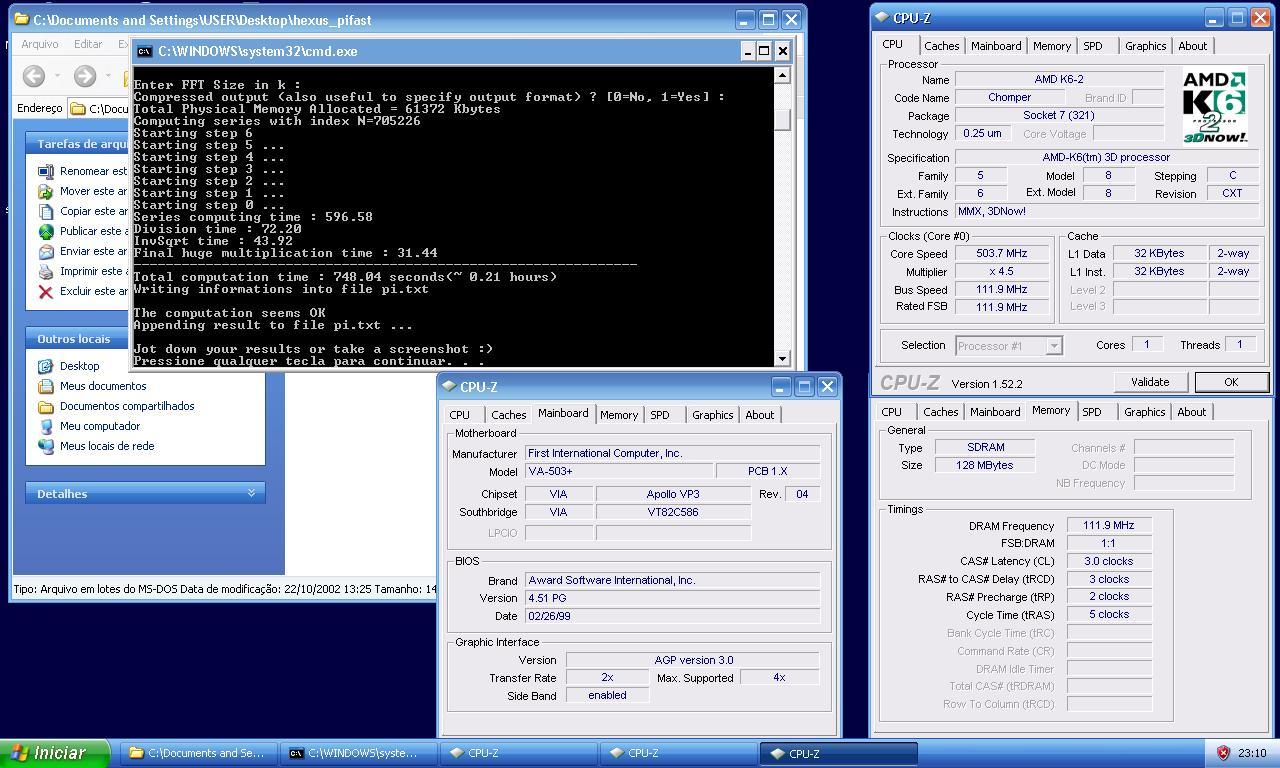Click the Explorer Forward arrow button
This screenshot has width=1280, height=768.
click(x=85, y=76)
